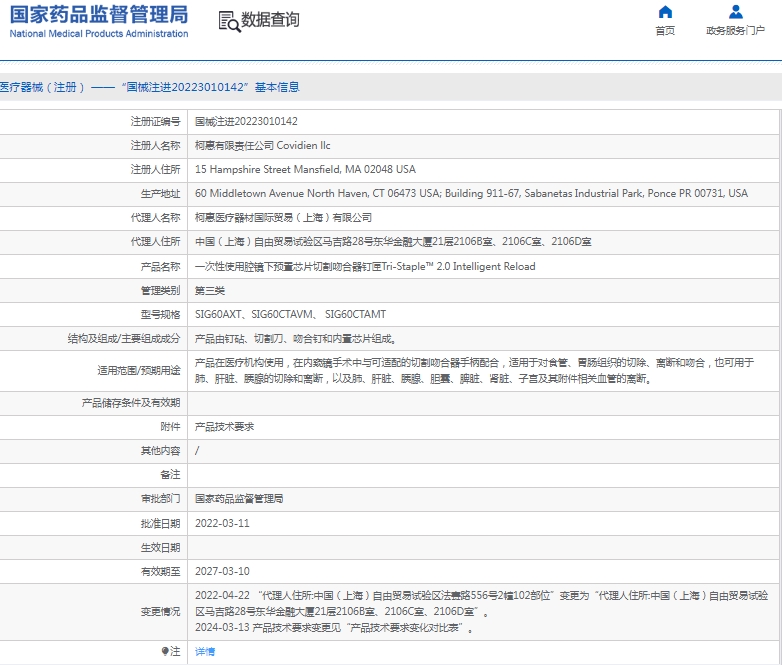Select approval date 2022-03-11
The width and height of the screenshot is (782, 665).
pos(222,523)
